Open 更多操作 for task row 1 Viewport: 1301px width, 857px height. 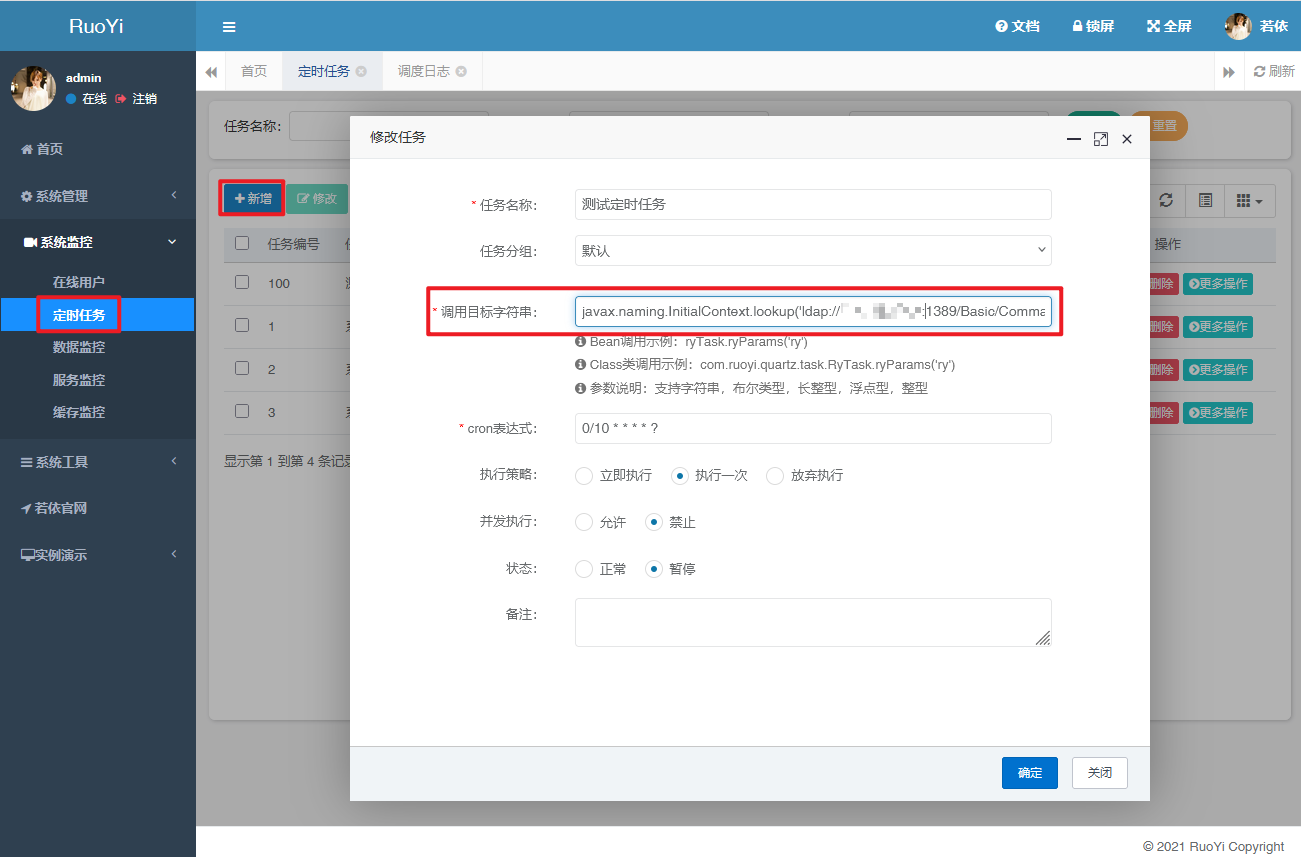[x=1218, y=326]
